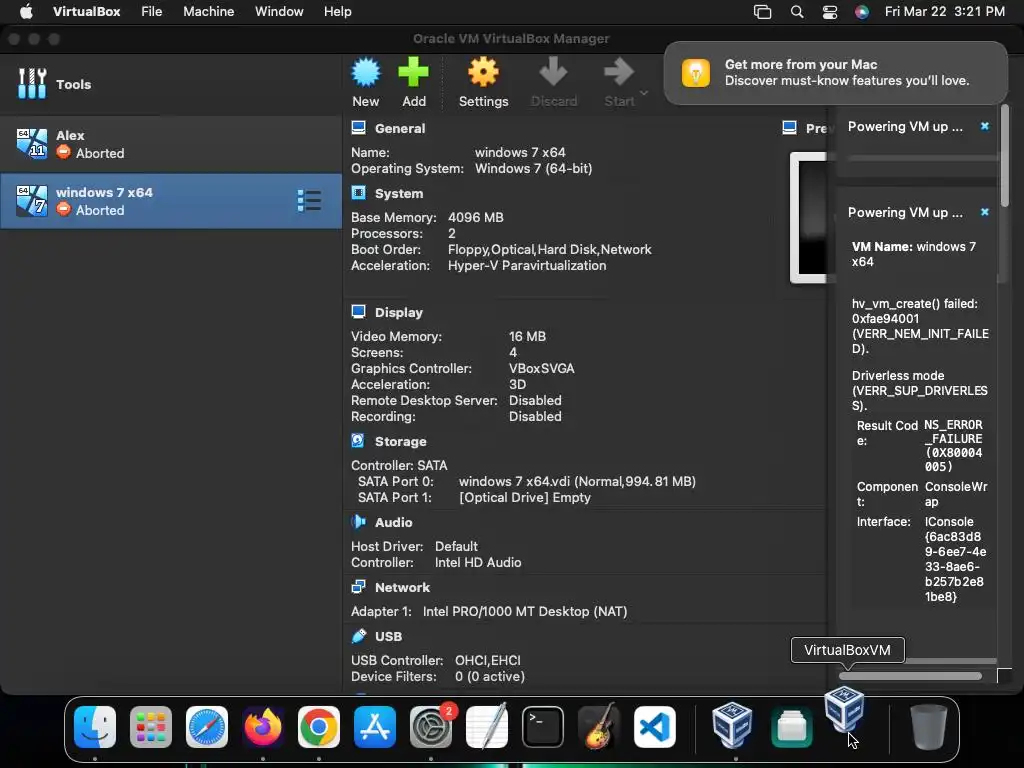Click the VM preview thumbnail
Screen dimensions: 1024x768
tap(808, 217)
